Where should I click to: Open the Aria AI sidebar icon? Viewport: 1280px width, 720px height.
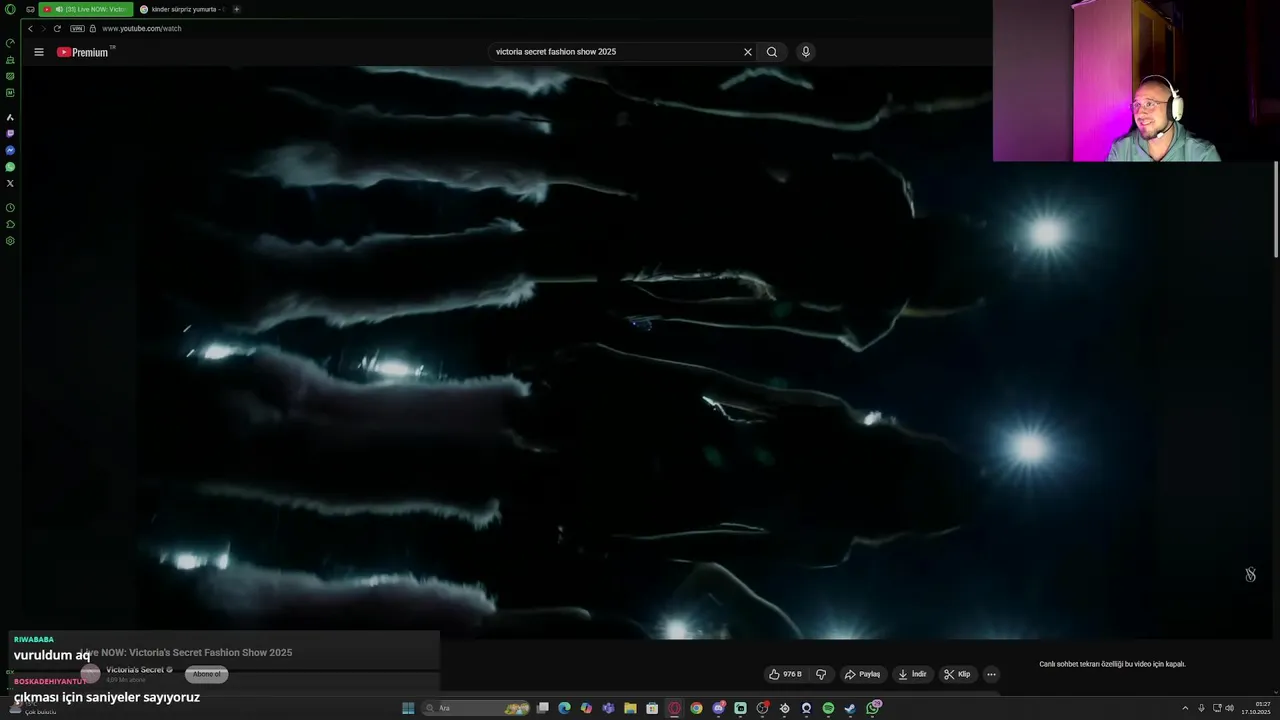tap(10, 117)
